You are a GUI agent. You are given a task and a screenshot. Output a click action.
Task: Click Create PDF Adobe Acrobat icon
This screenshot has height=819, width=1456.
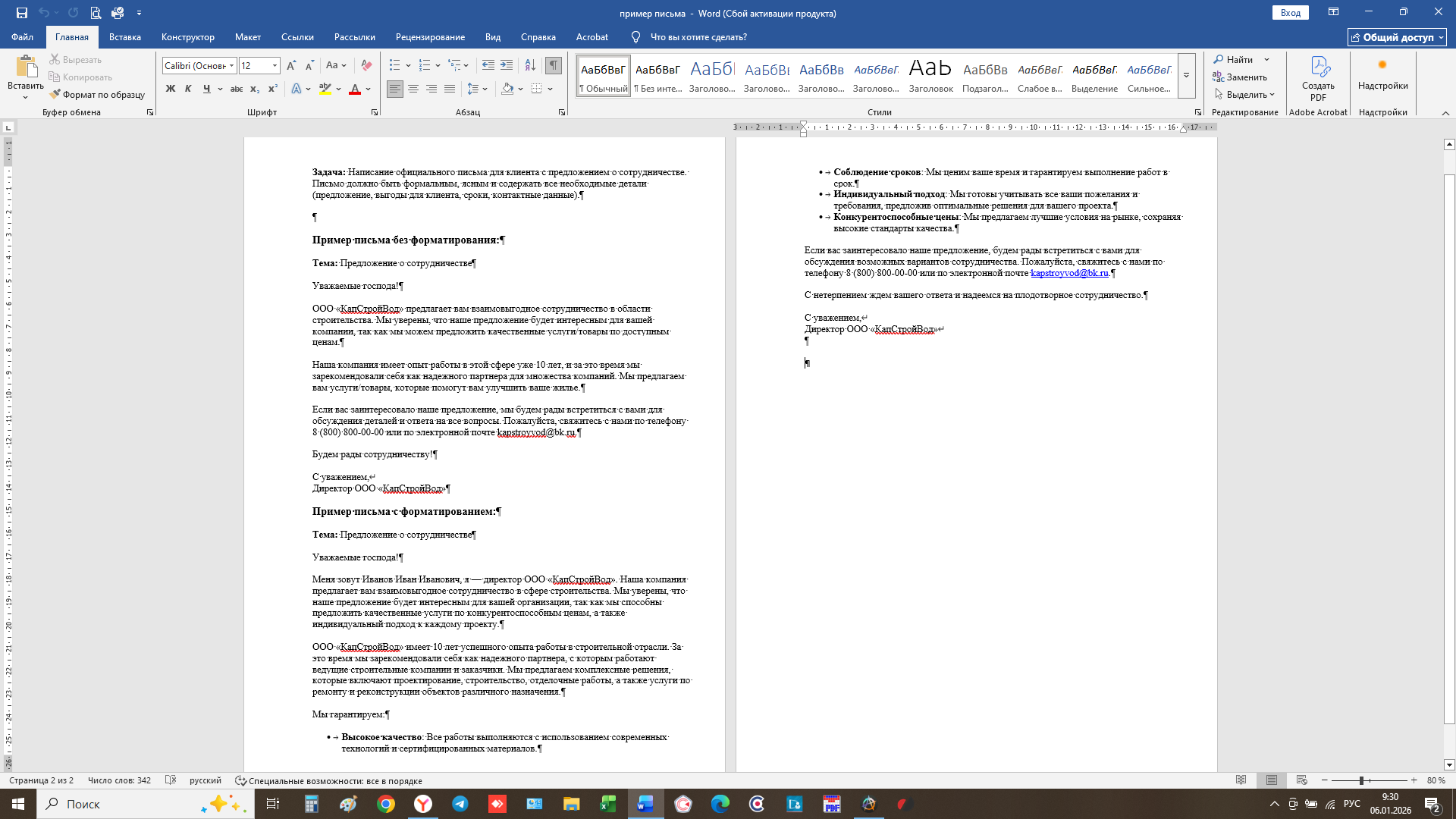[1318, 77]
